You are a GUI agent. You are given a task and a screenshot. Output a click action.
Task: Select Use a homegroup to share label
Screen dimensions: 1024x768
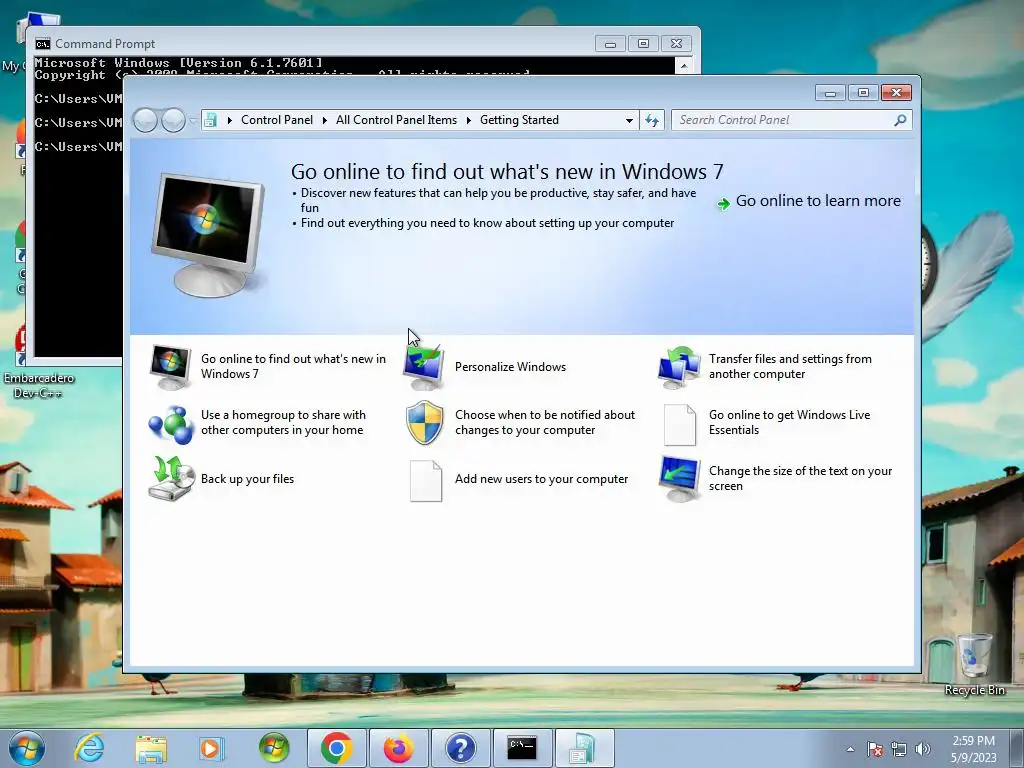283,423
